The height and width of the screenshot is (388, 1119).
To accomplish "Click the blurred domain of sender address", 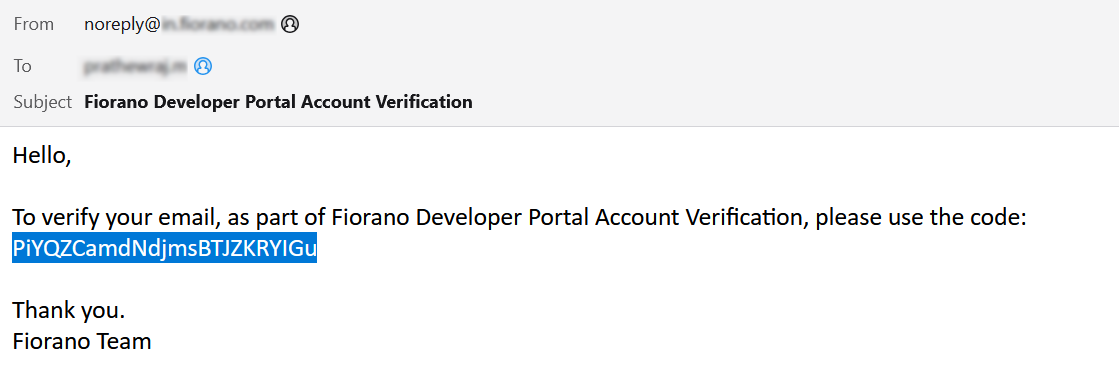I will 218,24.
